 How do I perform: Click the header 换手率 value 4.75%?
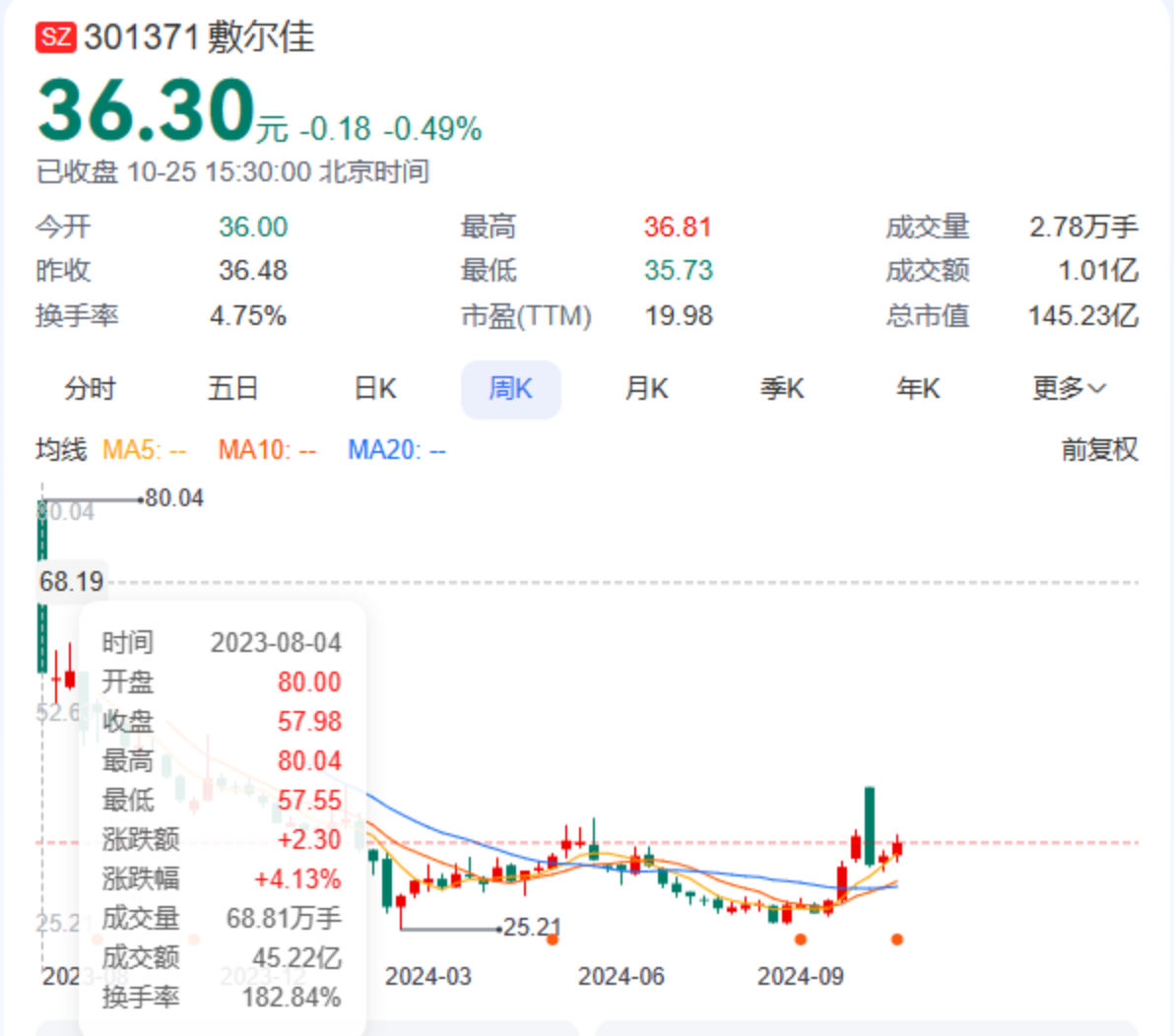point(248,316)
